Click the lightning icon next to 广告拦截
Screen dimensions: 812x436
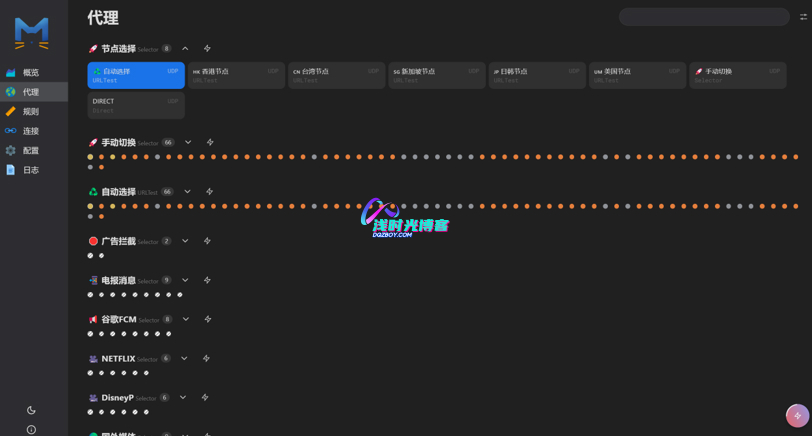coord(207,241)
